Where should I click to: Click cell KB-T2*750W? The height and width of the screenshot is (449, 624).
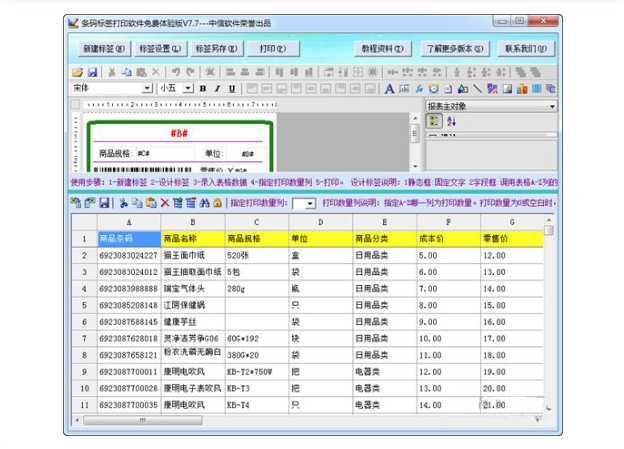point(257,372)
